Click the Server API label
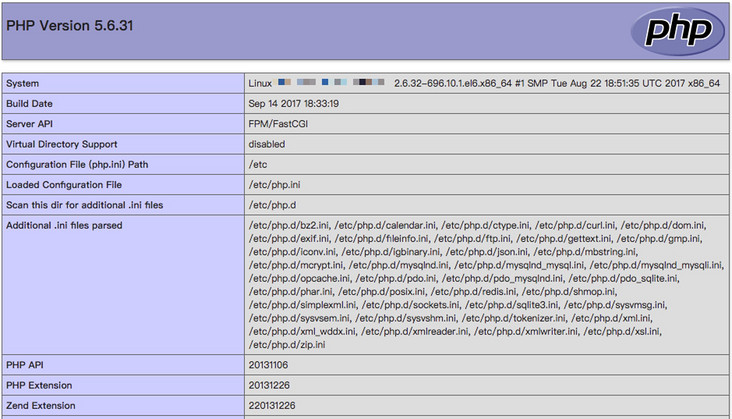 [x=32, y=124]
